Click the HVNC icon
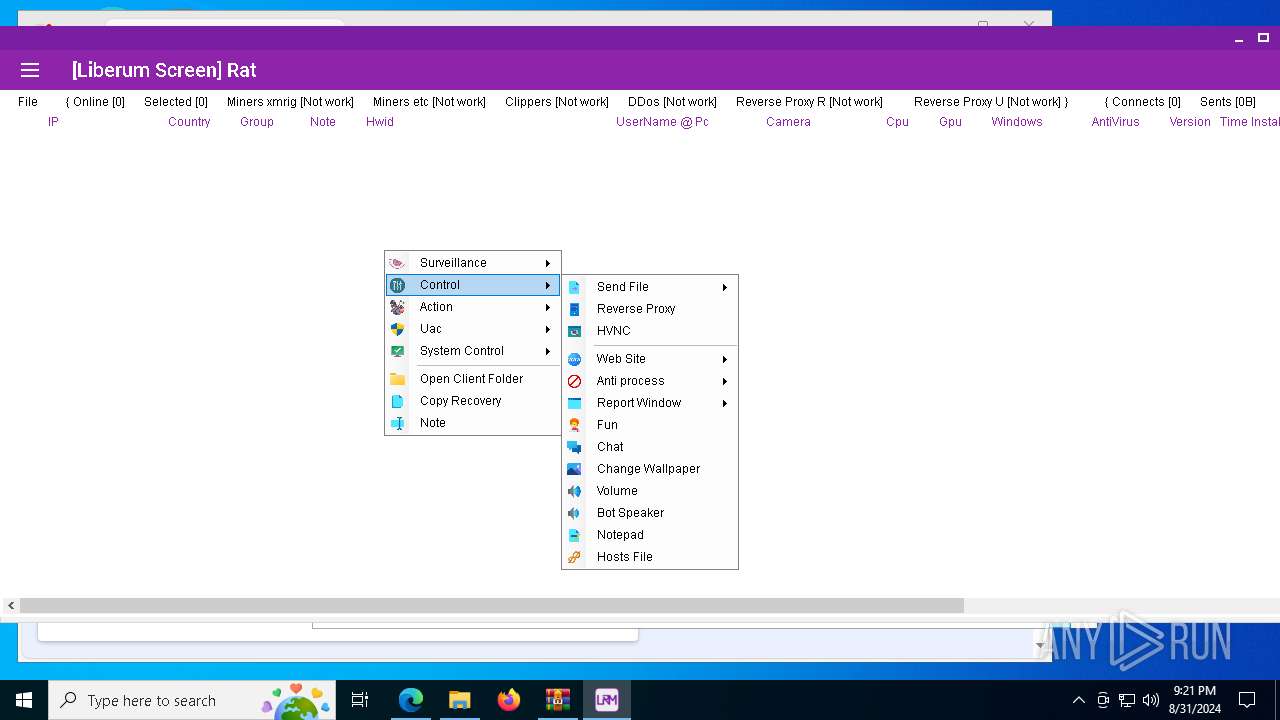1280x720 pixels. pyautogui.click(x=574, y=331)
